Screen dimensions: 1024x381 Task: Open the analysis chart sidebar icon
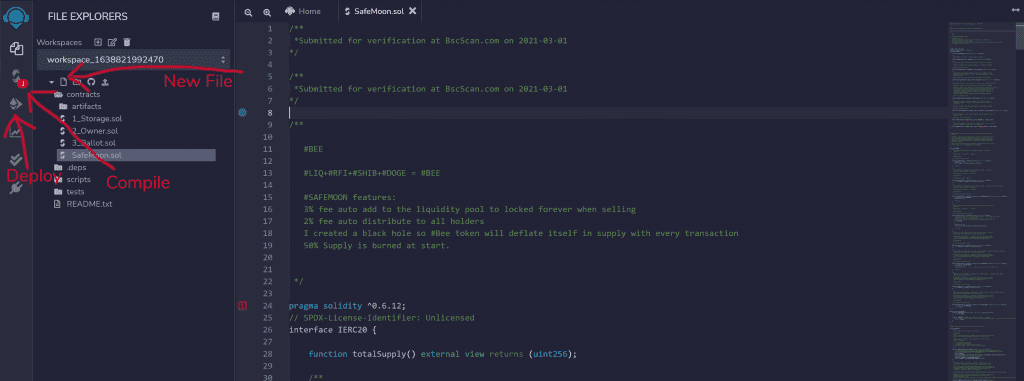16,132
